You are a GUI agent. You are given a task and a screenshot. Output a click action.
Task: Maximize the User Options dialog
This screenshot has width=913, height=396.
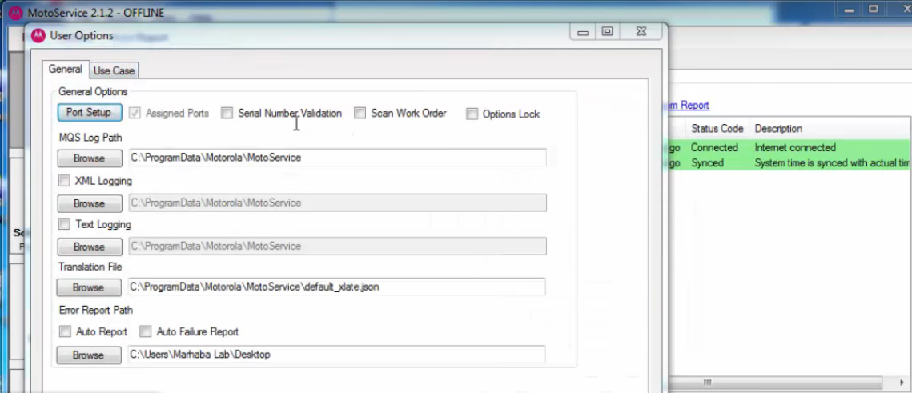[607, 32]
